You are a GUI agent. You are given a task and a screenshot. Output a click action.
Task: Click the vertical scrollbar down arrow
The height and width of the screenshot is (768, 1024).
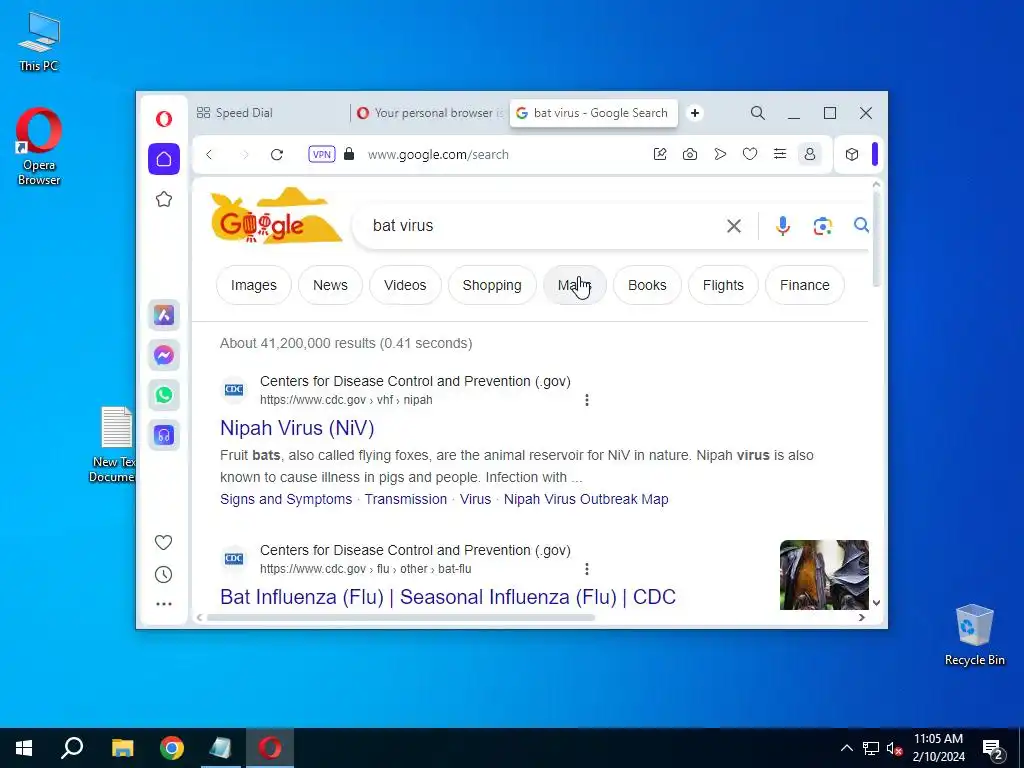876,603
